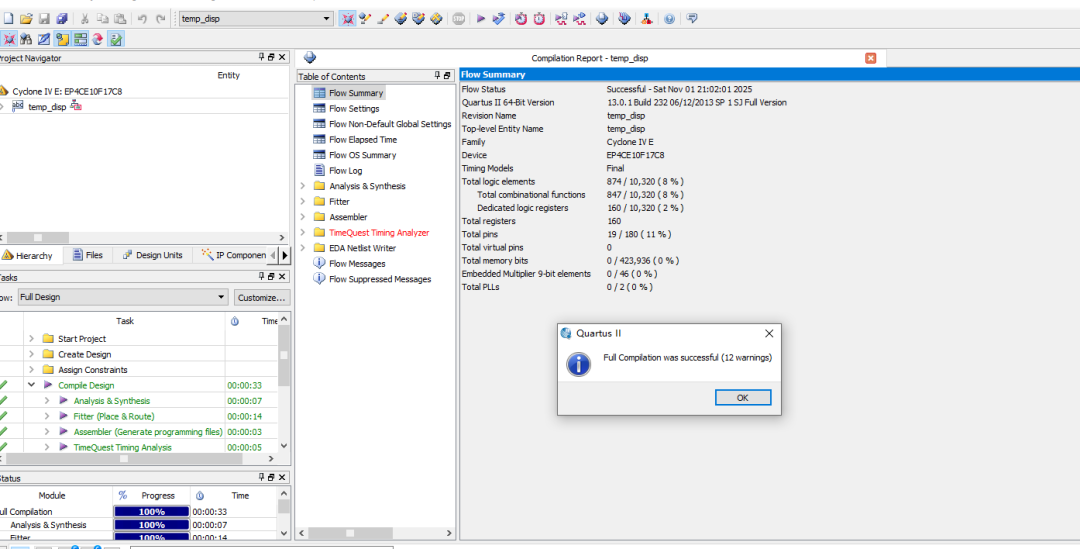The height and width of the screenshot is (549, 1080).
Task: Click the Save icon in the toolbar
Action: click(44, 19)
